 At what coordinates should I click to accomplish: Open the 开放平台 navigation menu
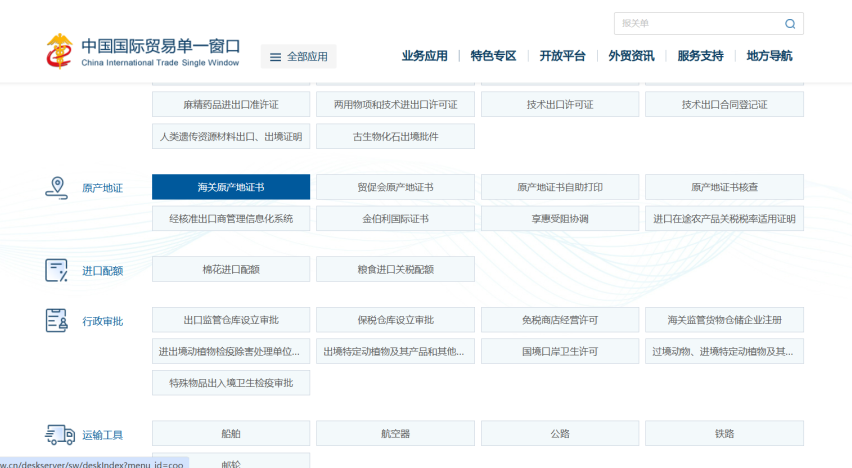562,56
